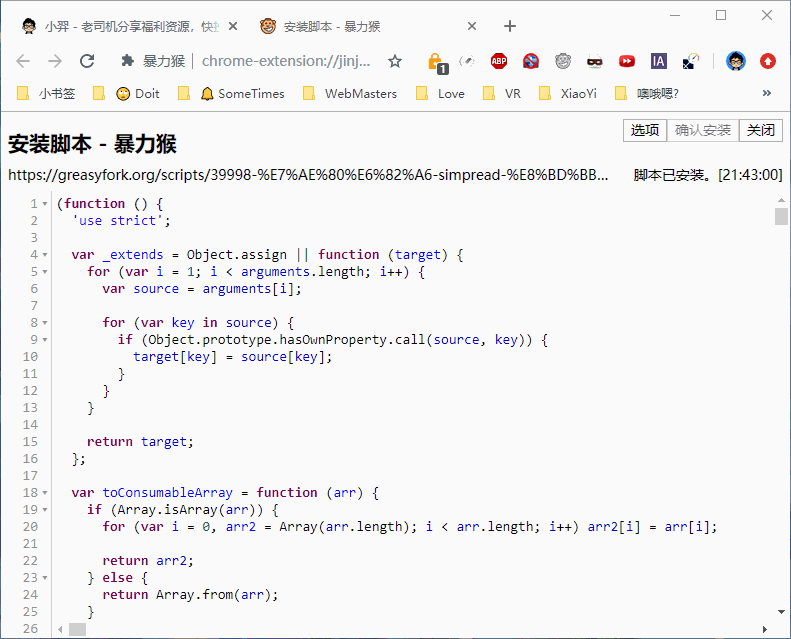
Task: Click the red upload arrow extension icon
Action: tap(768, 61)
